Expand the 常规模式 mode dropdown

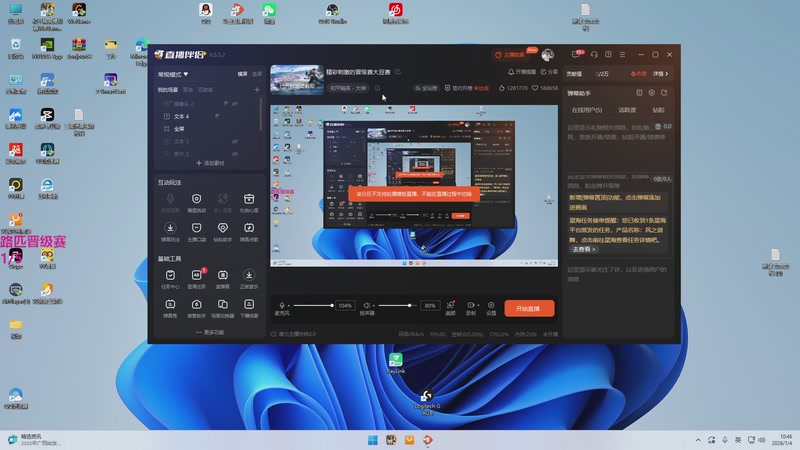click(173, 74)
